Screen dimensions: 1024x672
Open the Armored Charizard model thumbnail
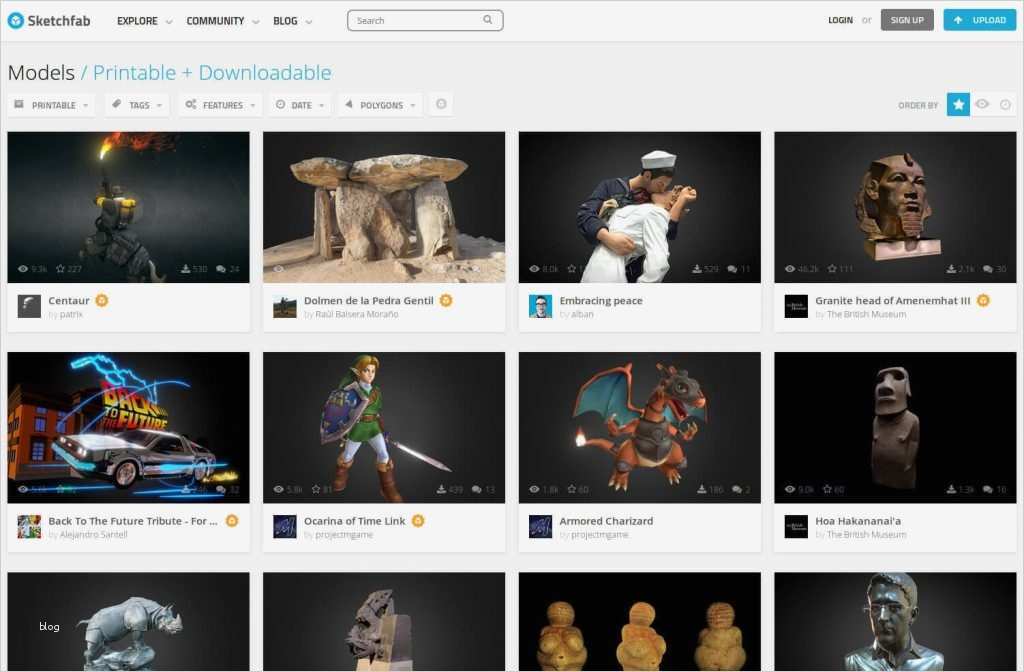click(639, 427)
